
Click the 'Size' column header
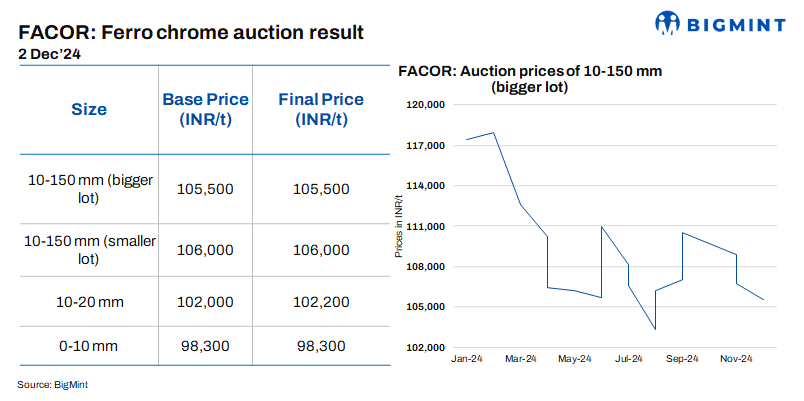[89, 109]
